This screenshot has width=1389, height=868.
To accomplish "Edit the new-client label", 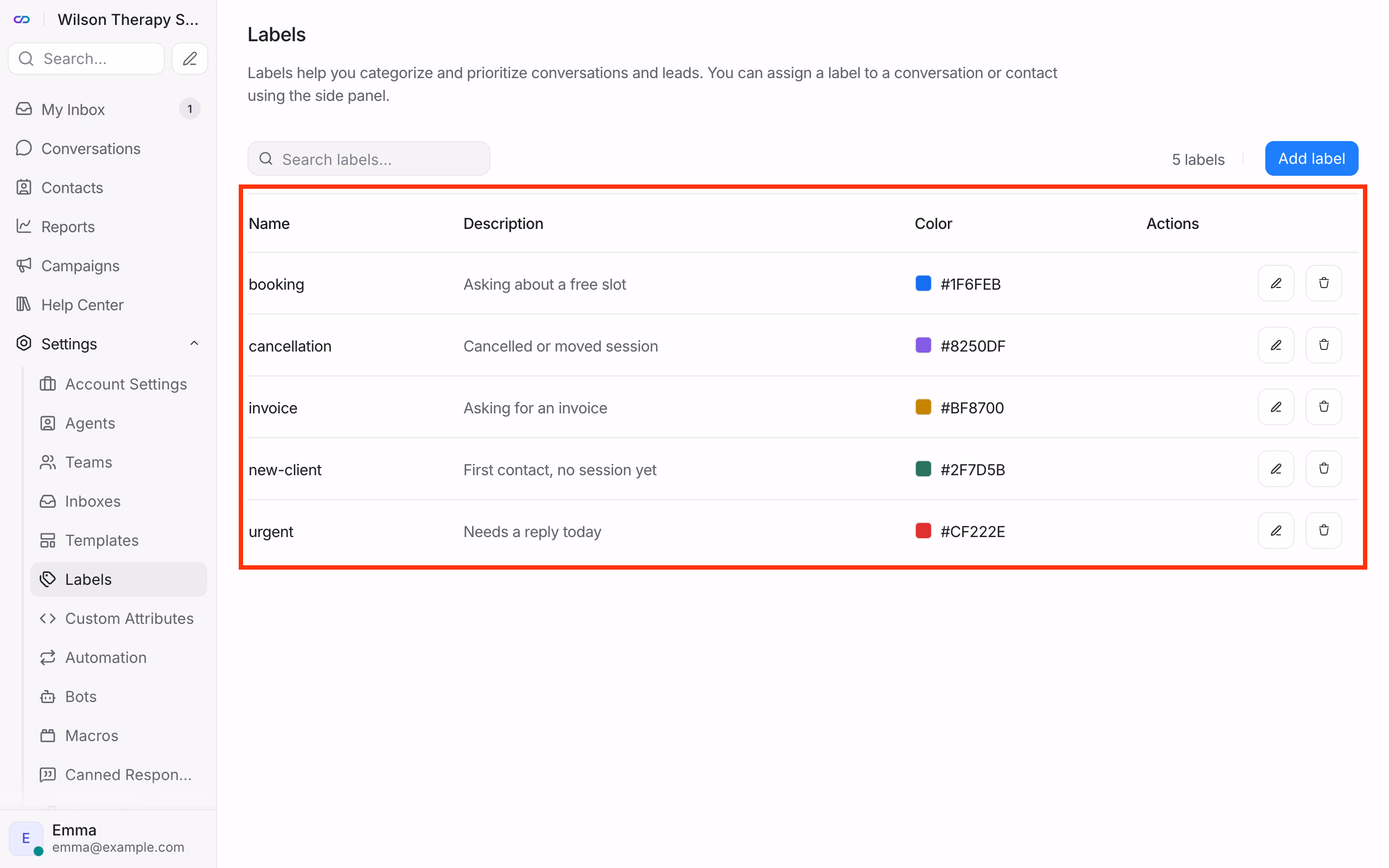I will click(1276, 469).
